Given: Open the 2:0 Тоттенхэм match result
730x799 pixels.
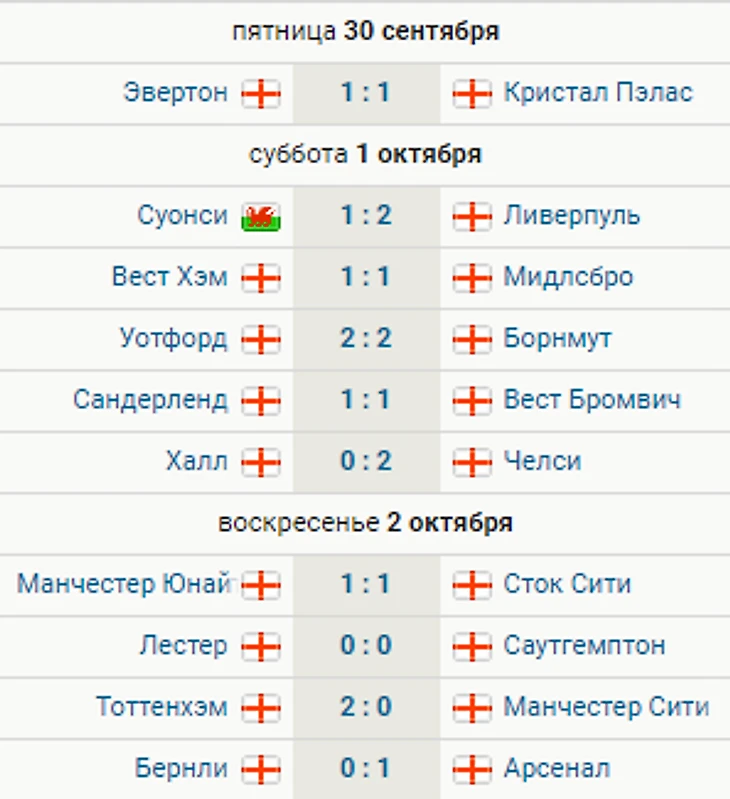Looking at the screenshot, I should click(366, 708).
